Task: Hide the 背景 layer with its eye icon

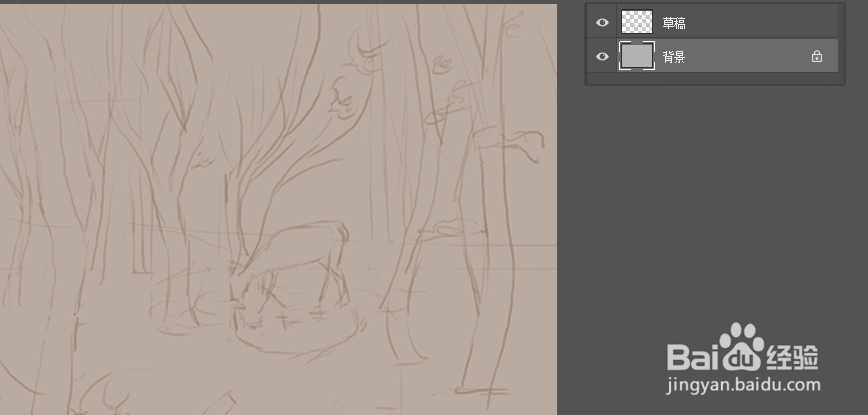Action: pos(602,56)
